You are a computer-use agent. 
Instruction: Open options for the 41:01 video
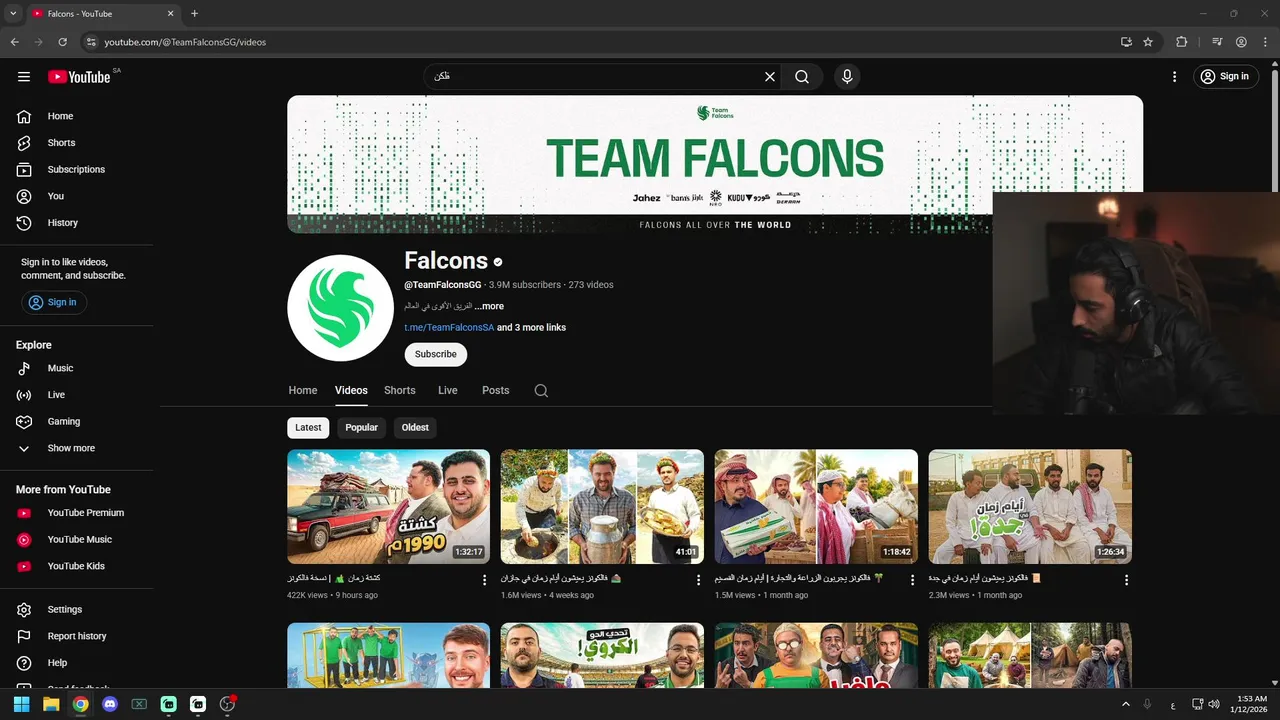(x=698, y=580)
